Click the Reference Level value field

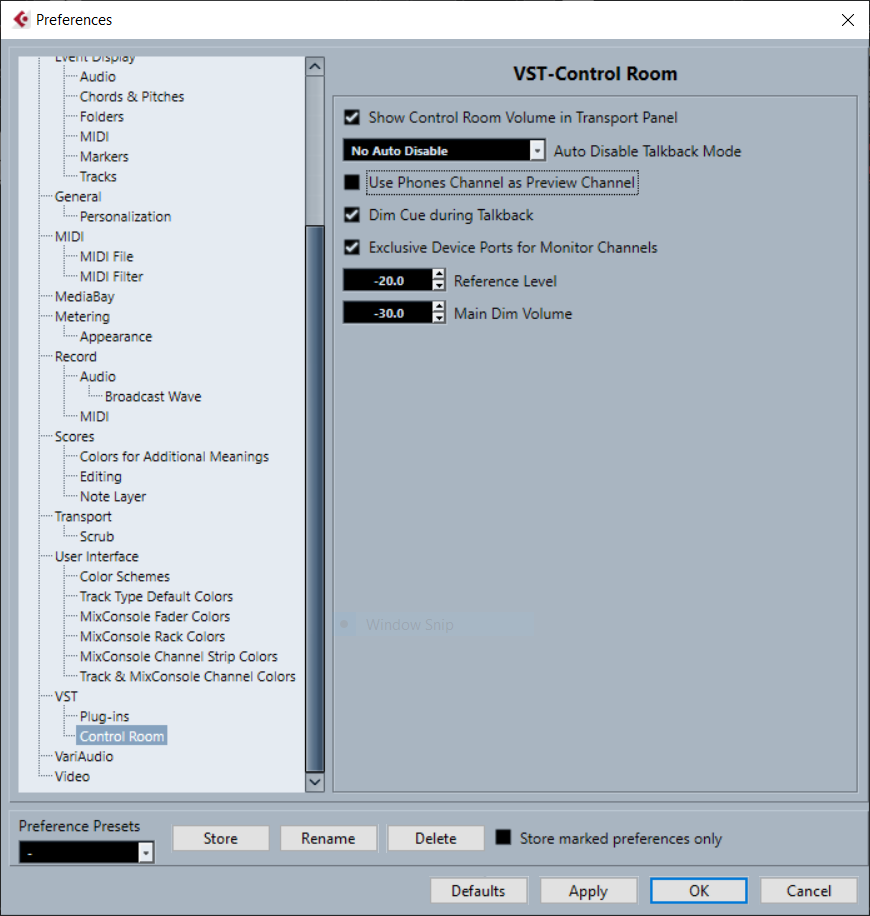point(388,280)
